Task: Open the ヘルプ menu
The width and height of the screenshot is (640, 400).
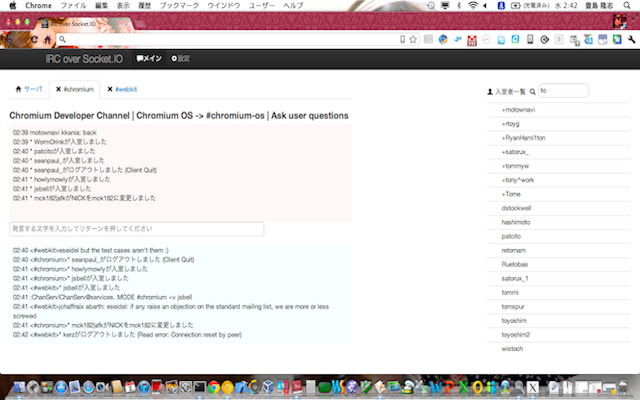Action: click(x=293, y=5)
